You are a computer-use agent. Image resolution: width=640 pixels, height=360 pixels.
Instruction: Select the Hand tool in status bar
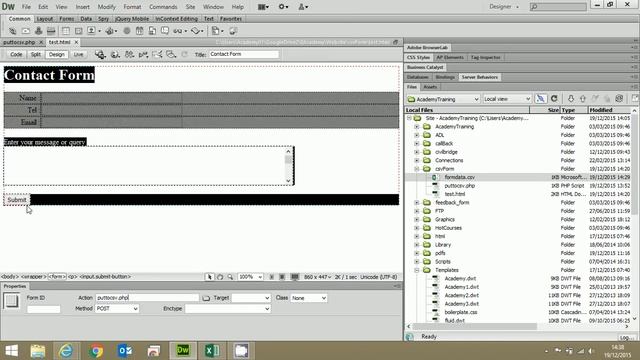[220, 277]
